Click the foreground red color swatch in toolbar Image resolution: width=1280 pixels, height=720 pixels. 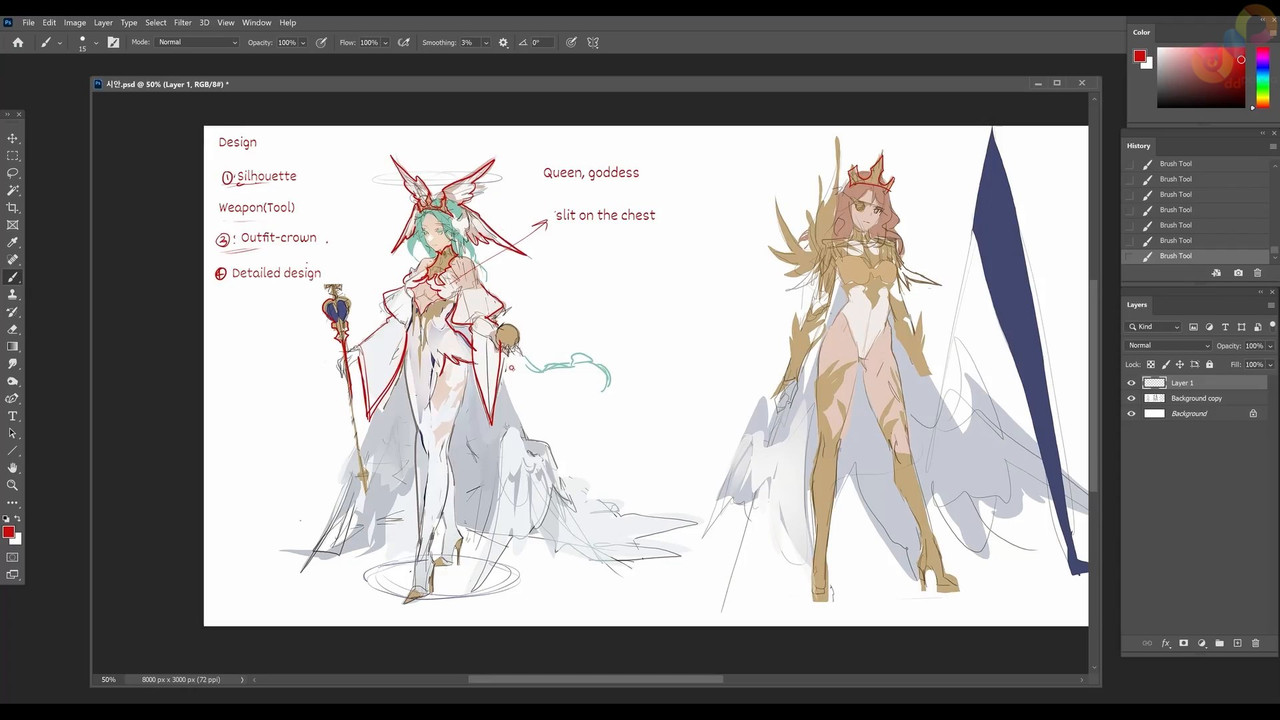(x=8, y=533)
